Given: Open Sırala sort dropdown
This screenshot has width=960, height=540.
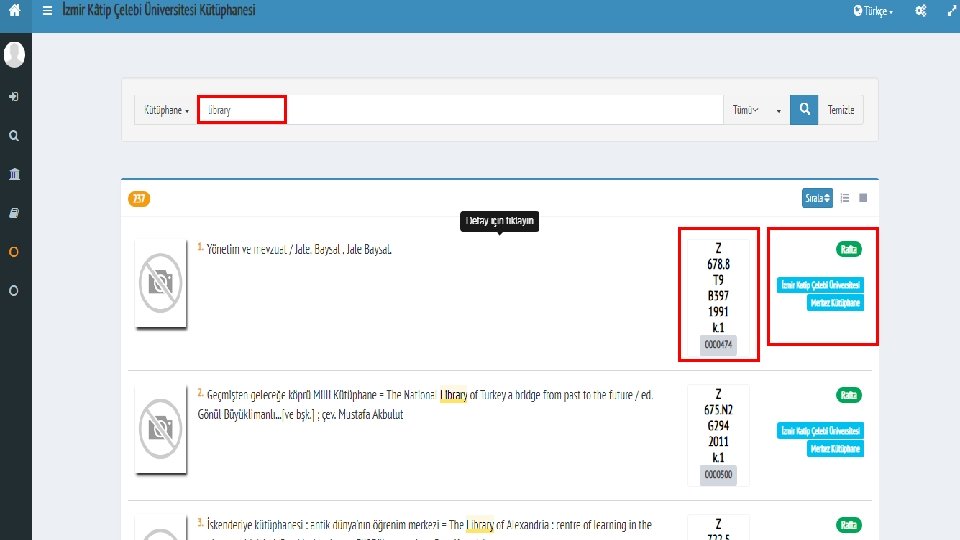Looking at the screenshot, I should tap(817, 198).
